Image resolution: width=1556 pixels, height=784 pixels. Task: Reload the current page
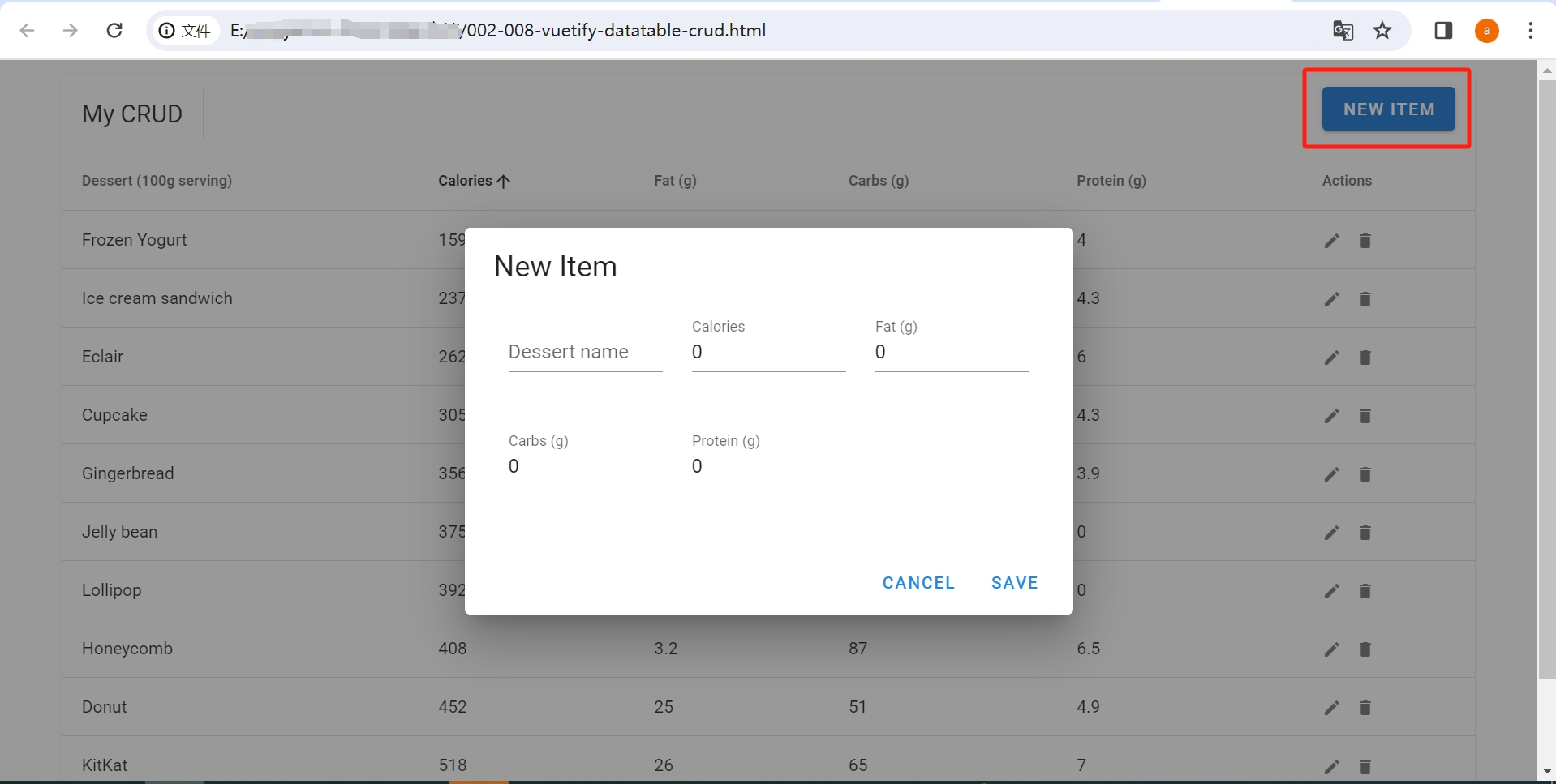114,31
